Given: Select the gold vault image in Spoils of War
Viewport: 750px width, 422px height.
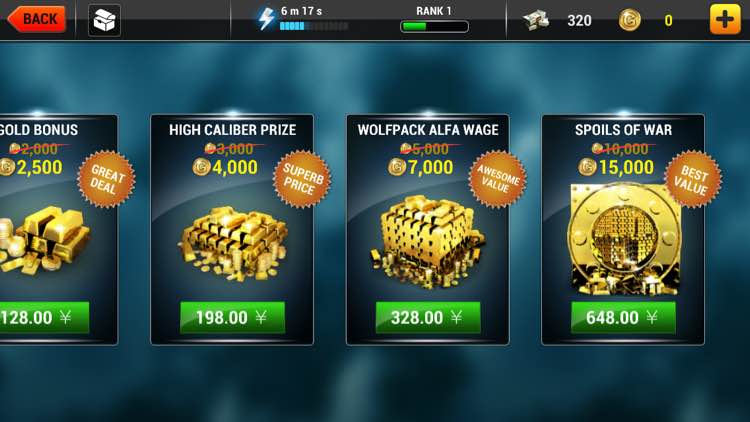Looking at the screenshot, I should pyautogui.click(x=623, y=239).
